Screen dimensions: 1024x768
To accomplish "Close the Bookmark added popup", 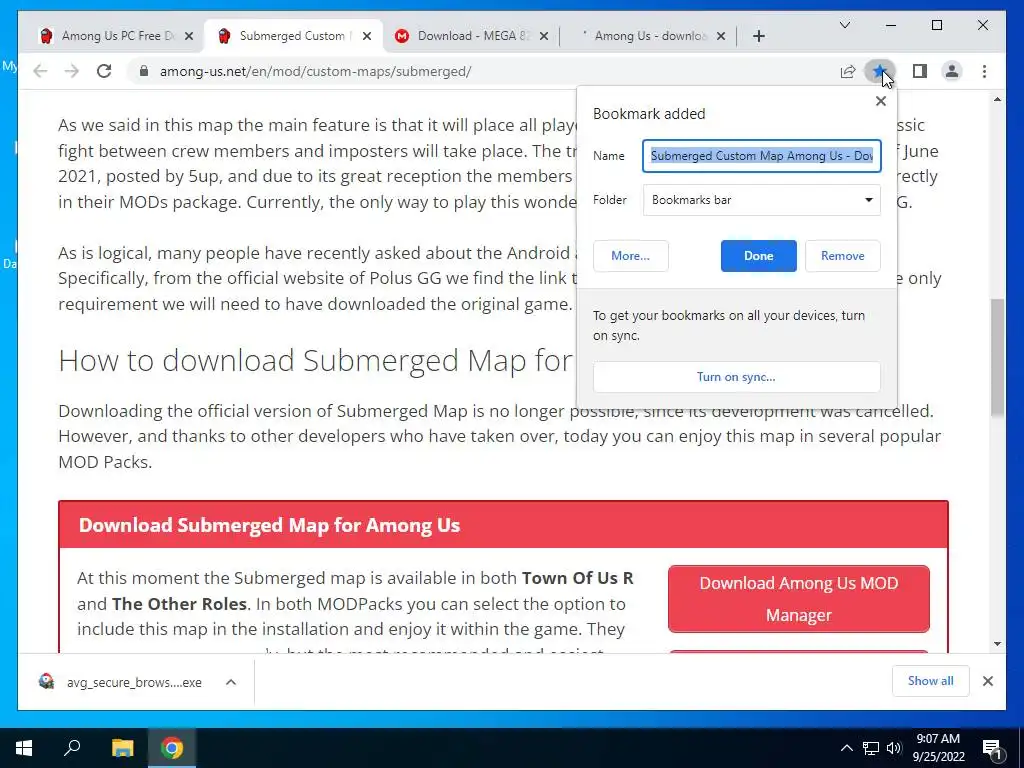I will (x=880, y=101).
